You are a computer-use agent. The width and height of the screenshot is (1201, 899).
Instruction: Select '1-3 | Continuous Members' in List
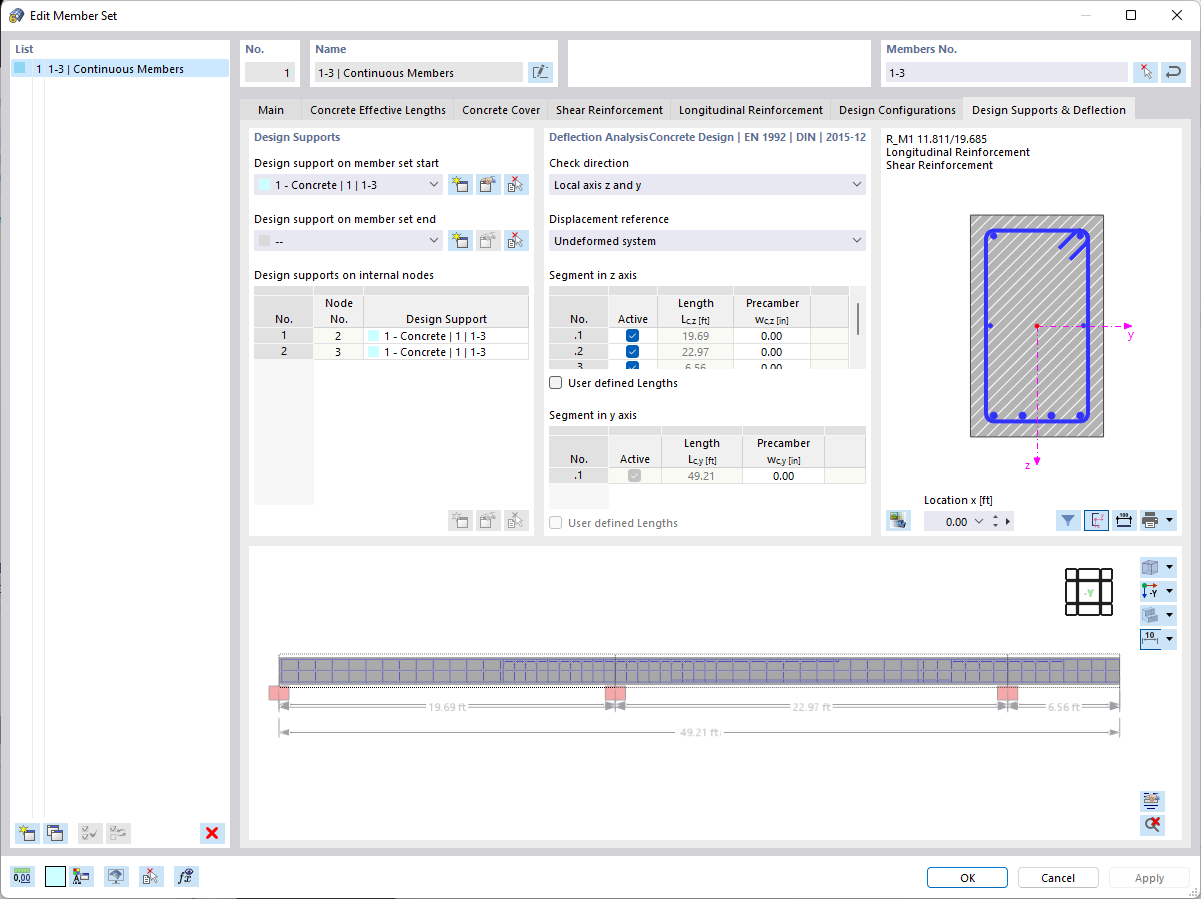point(120,69)
